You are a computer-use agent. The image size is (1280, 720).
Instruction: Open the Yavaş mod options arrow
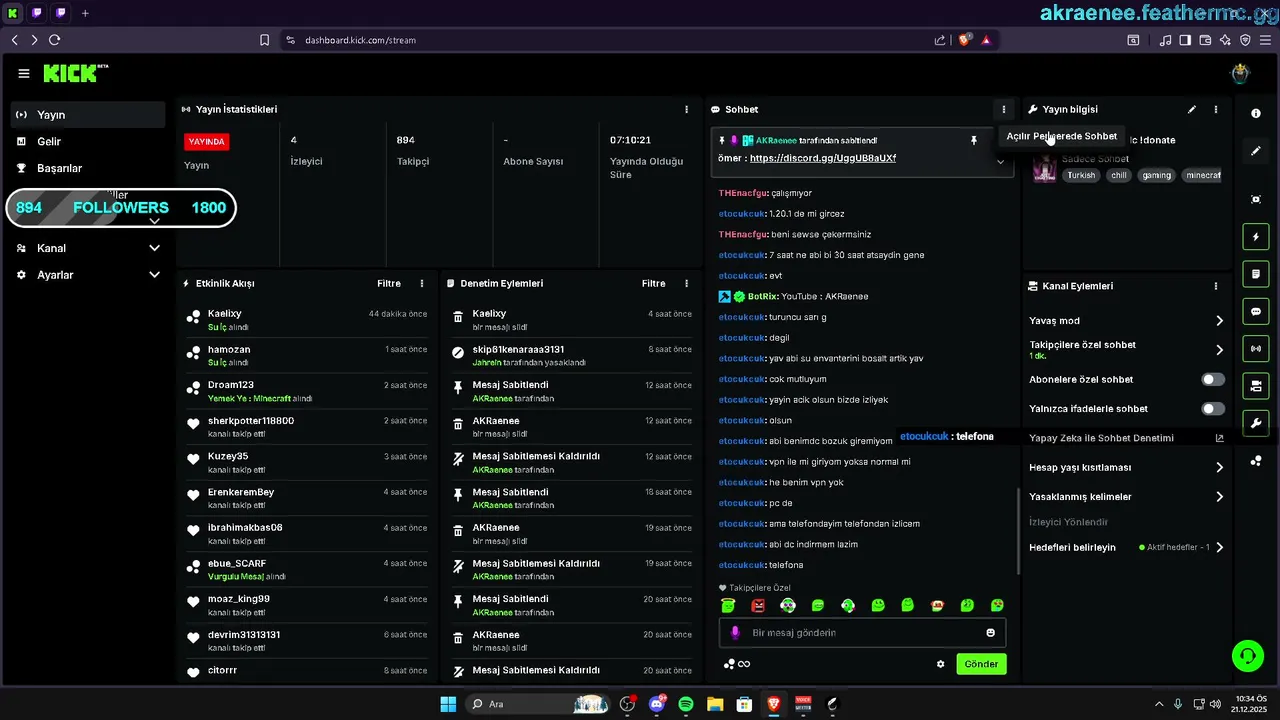click(x=1219, y=321)
